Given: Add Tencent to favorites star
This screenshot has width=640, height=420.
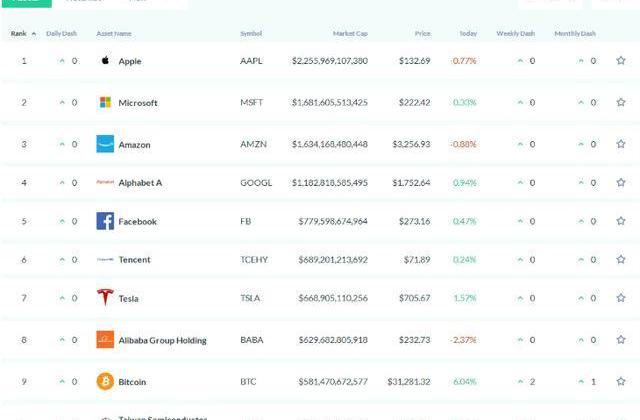Looking at the screenshot, I should click(x=620, y=259).
